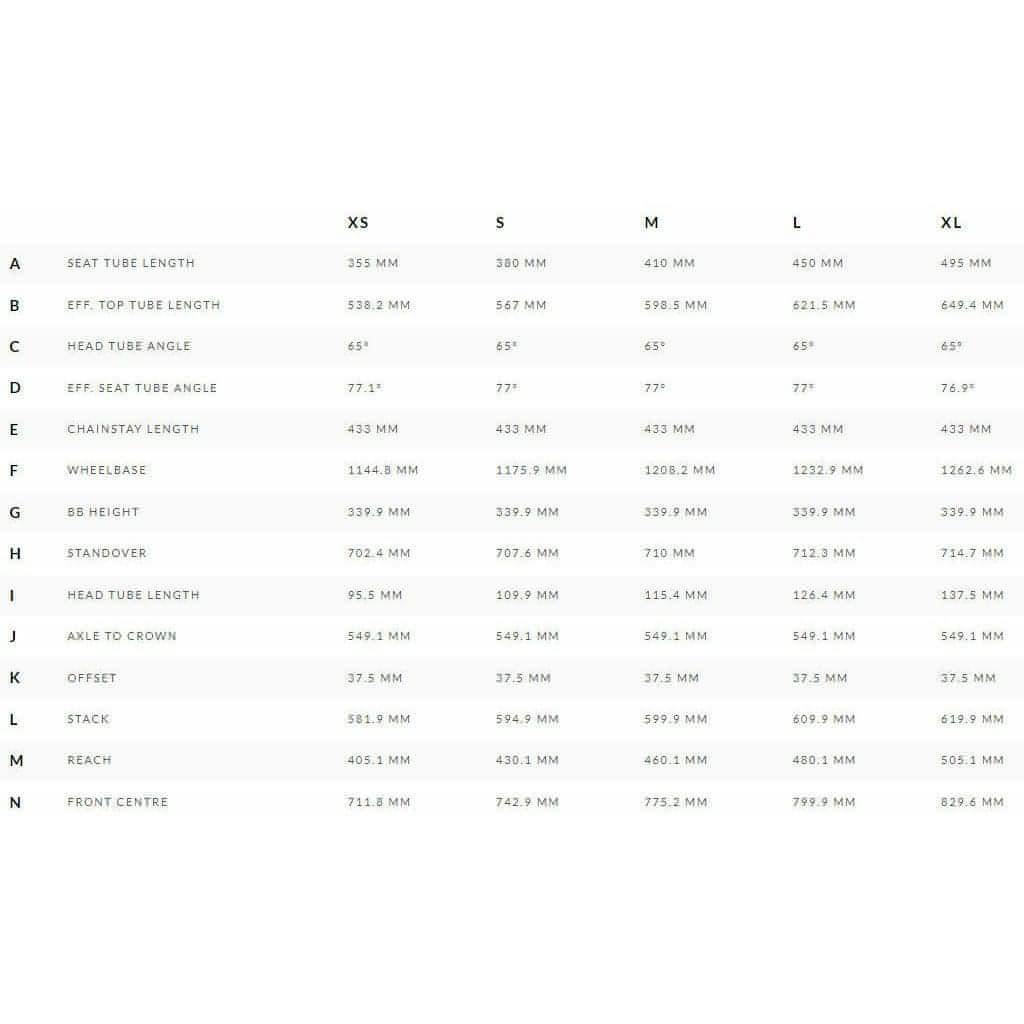
Task: Click the 1262.6 MM wheelbase value
Action: (976, 470)
